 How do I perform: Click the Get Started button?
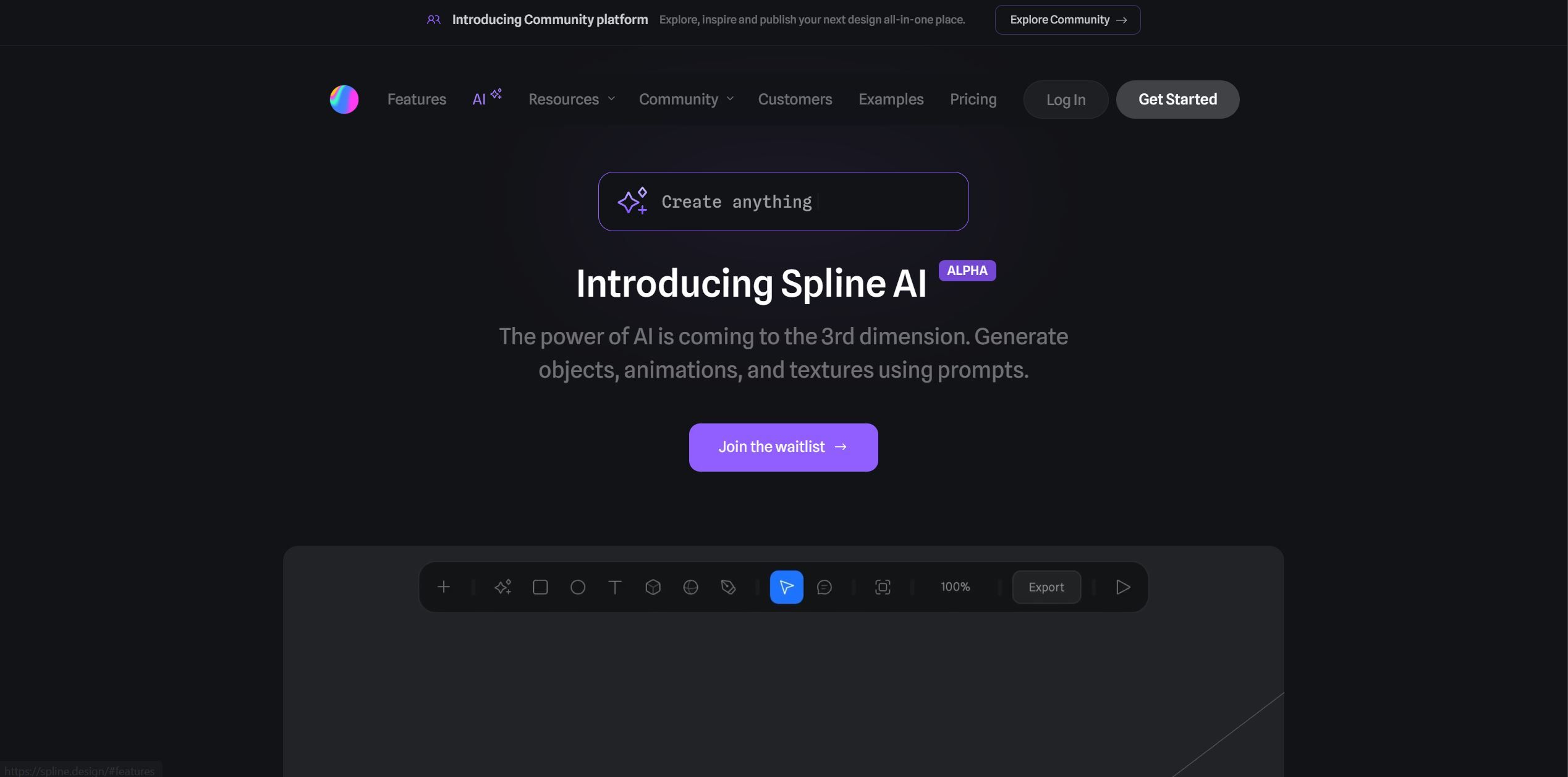(x=1178, y=99)
